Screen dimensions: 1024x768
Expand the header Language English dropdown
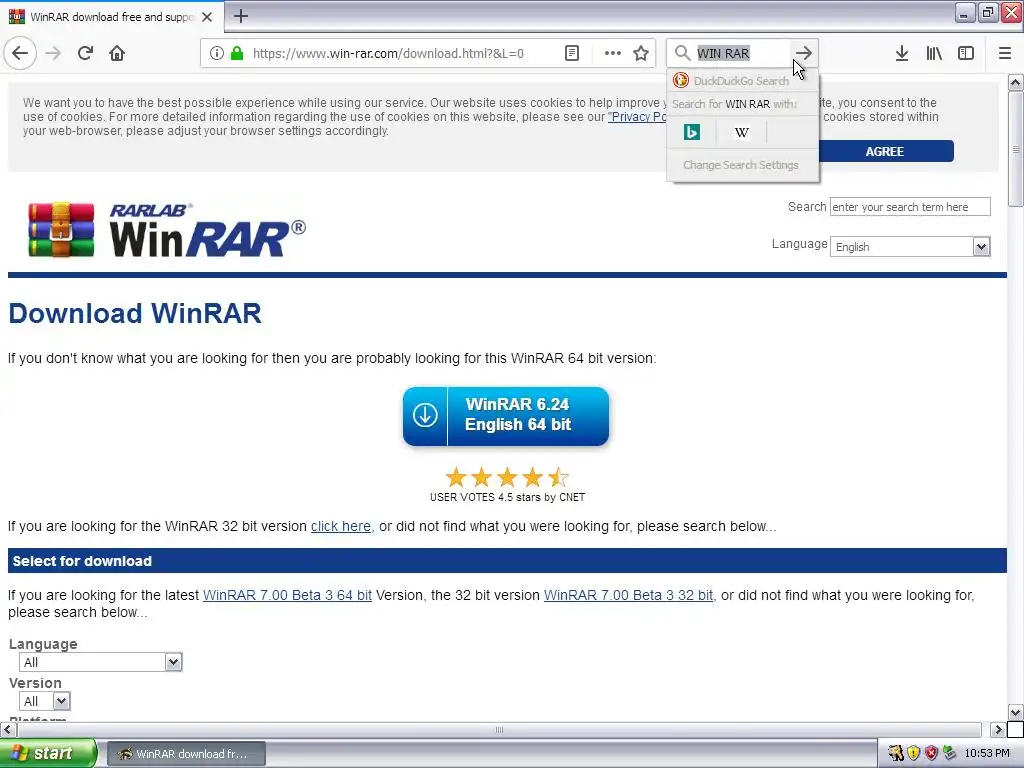click(x=910, y=246)
